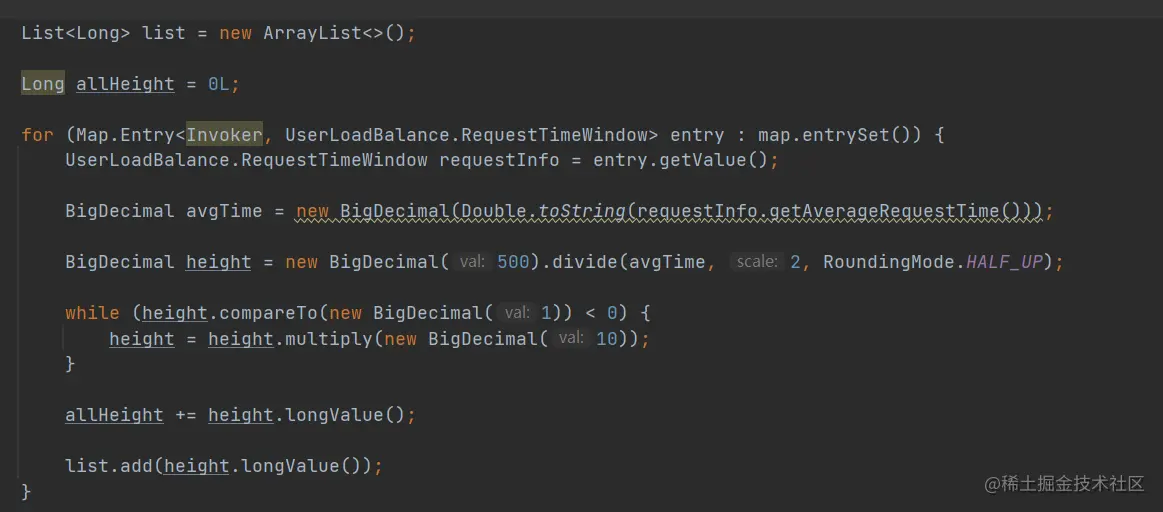Click the 'for' loop keyword

click(x=37, y=135)
